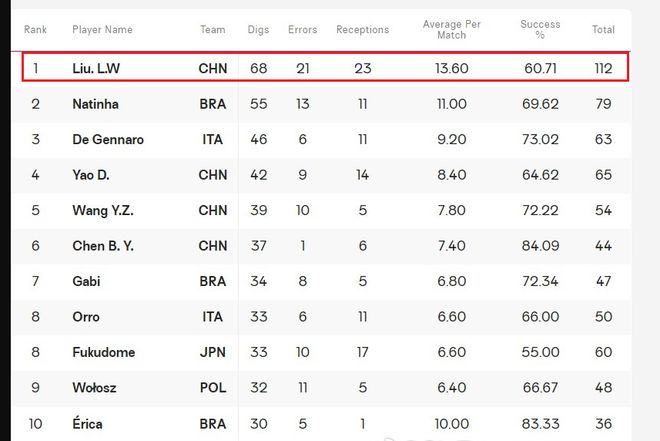
Task: Open Fukudome's player row
Action: [321, 352]
